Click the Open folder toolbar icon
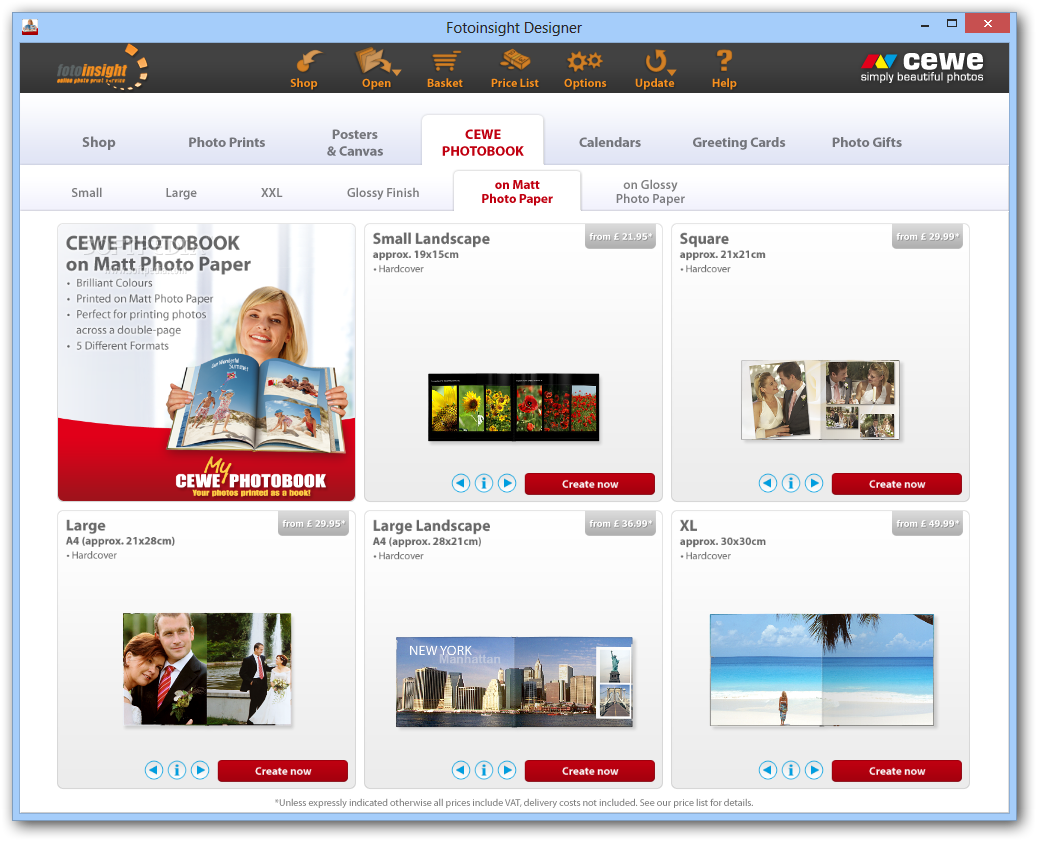Viewport: 1037px width, 841px height. [x=377, y=69]
